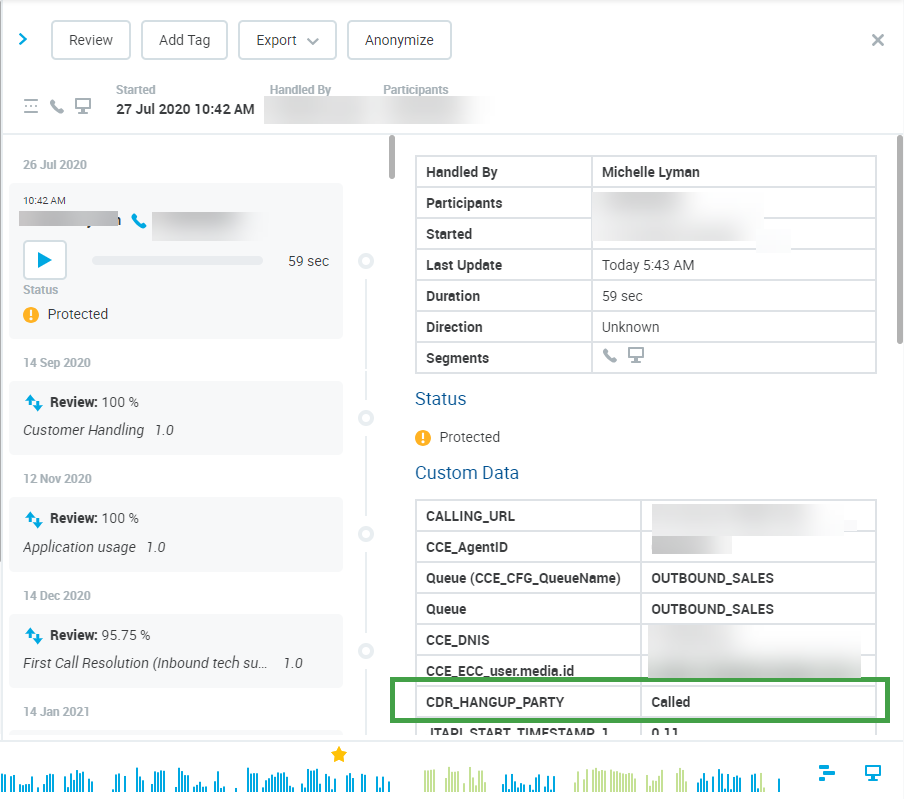Viewport: 904px width, 799px height.
Task: Click the Review button
Action: [90, 40]
